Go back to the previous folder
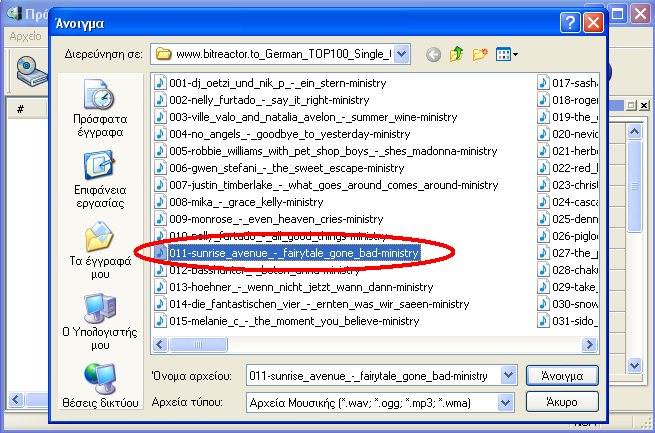 pos(433,54)
